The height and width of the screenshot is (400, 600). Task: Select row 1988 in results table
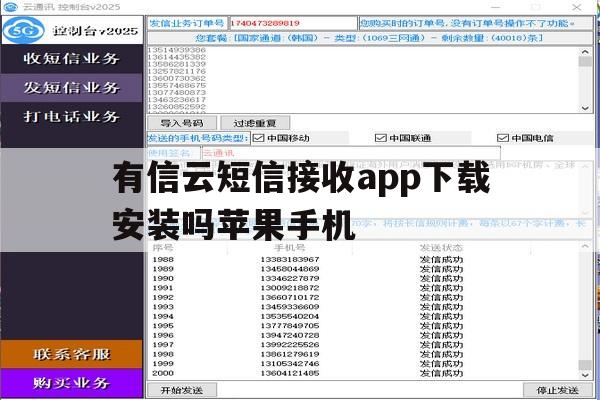[x=363, y=260]
